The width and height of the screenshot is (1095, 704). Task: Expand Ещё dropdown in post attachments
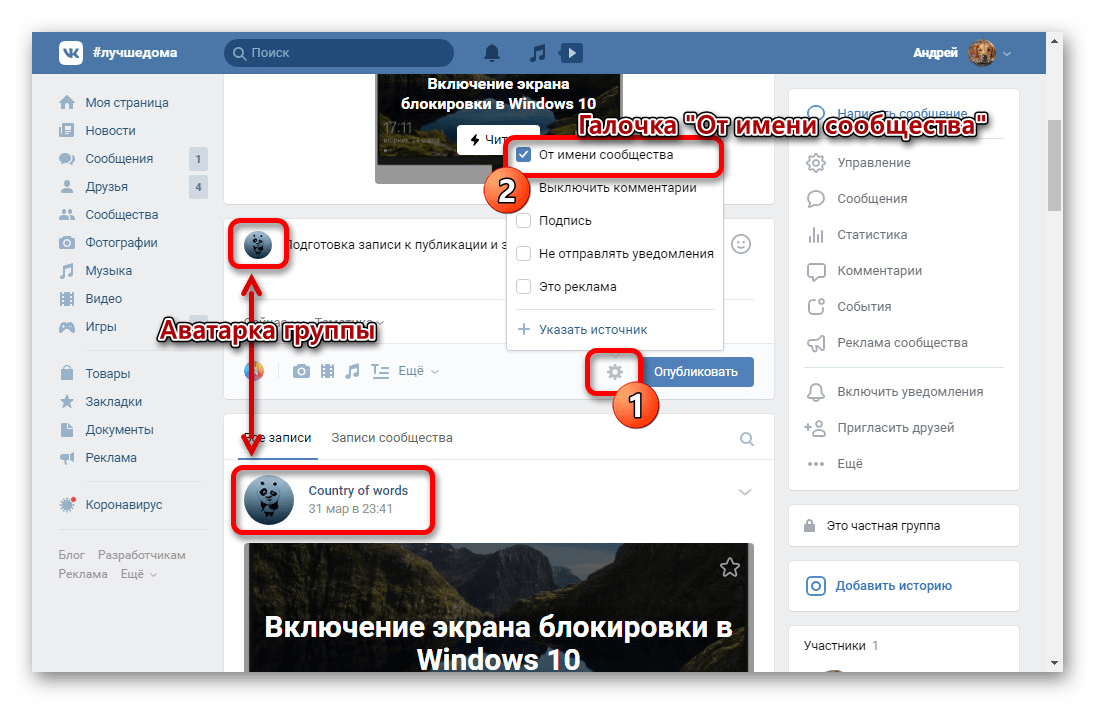click(418, 371)
